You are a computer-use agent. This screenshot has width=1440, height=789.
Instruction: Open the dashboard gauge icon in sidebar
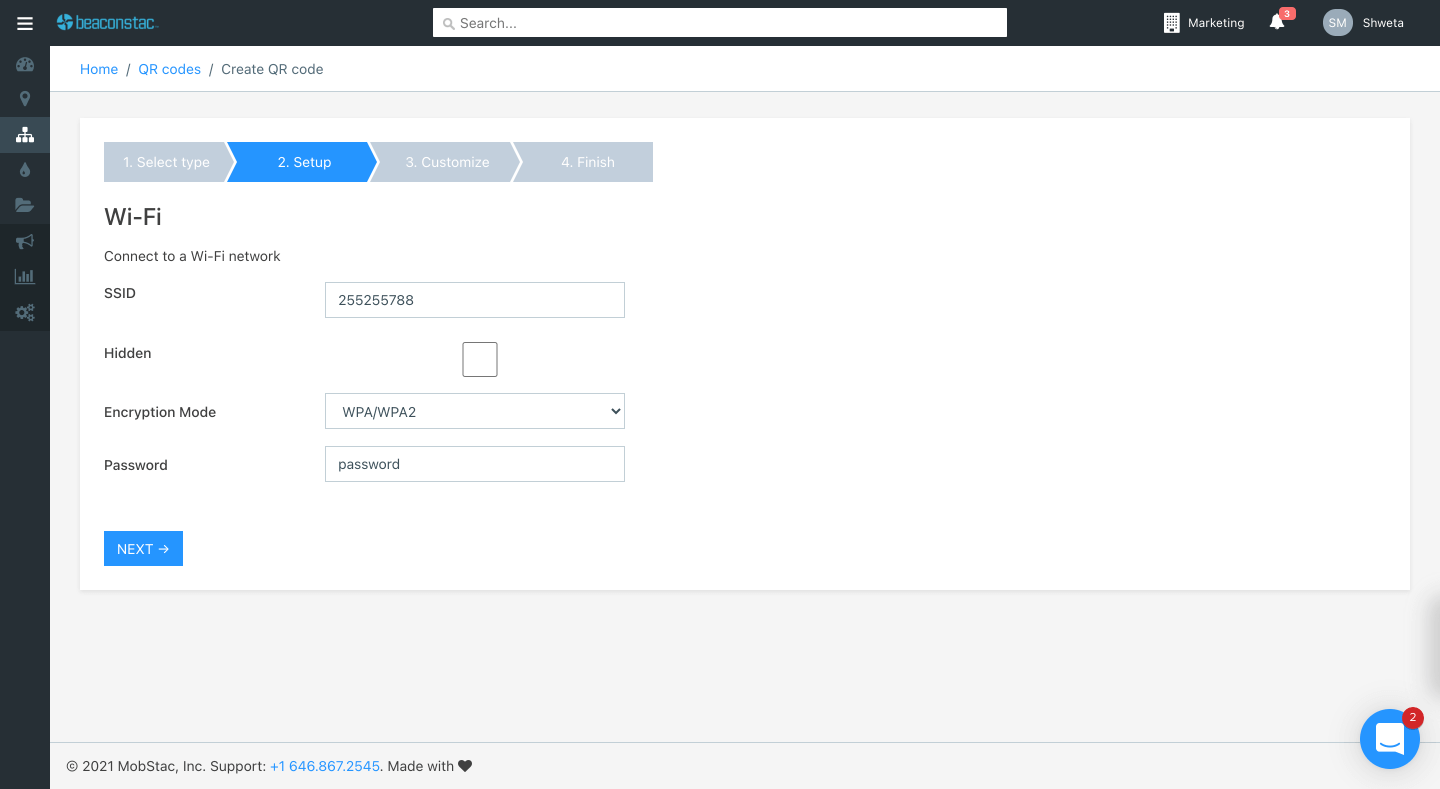tap(25, 65)
